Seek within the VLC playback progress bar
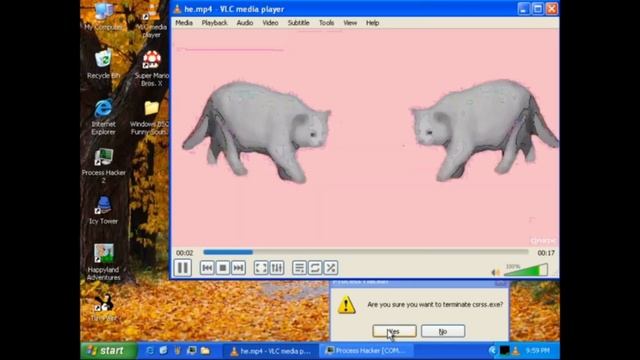 click(366, 252)
